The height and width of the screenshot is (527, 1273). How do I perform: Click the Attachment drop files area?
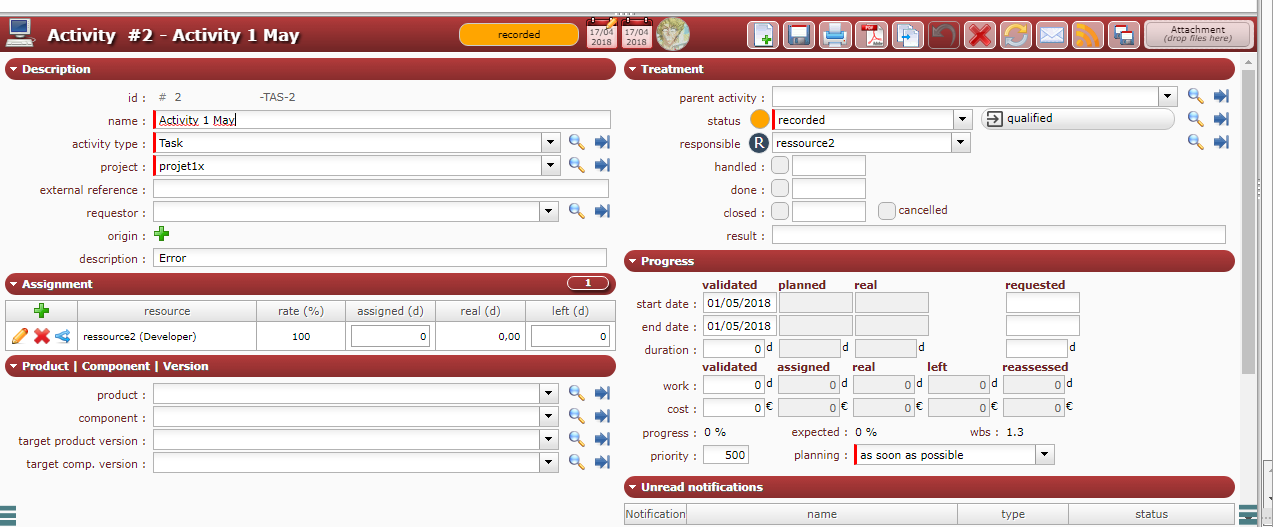[x=1197, y=35]
